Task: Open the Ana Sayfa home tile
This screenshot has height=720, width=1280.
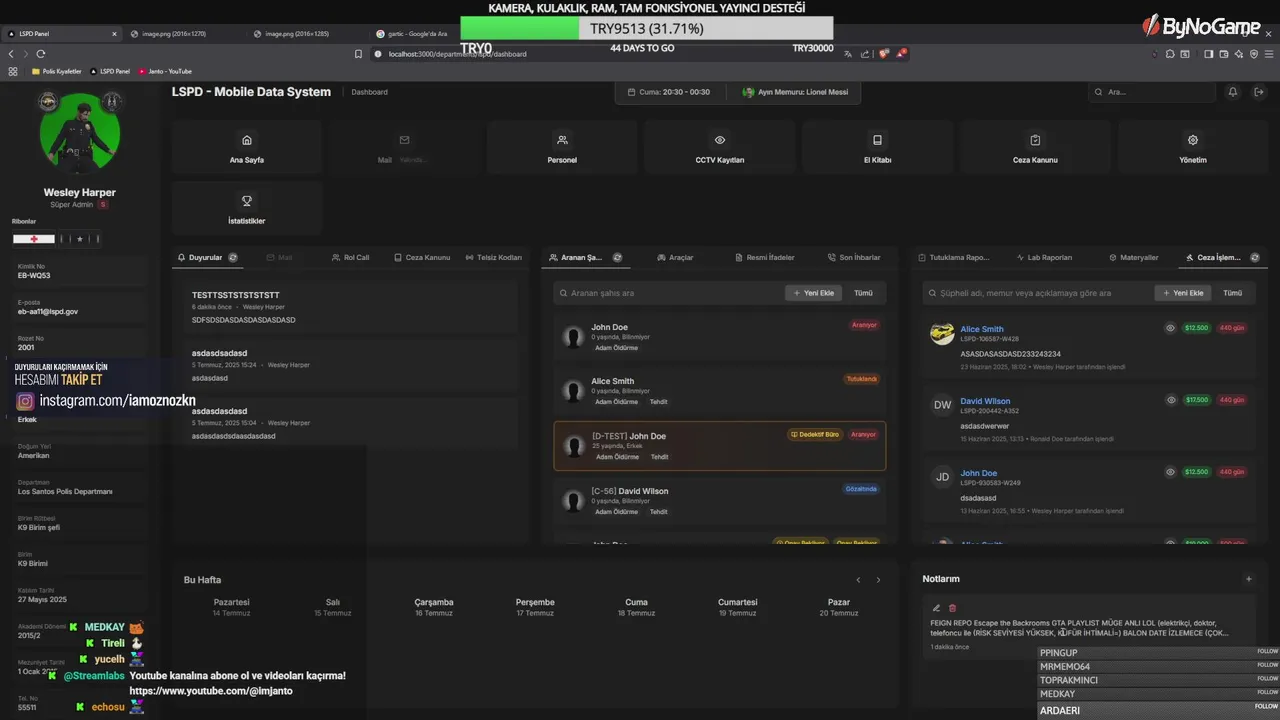Action: pos(247,148)
